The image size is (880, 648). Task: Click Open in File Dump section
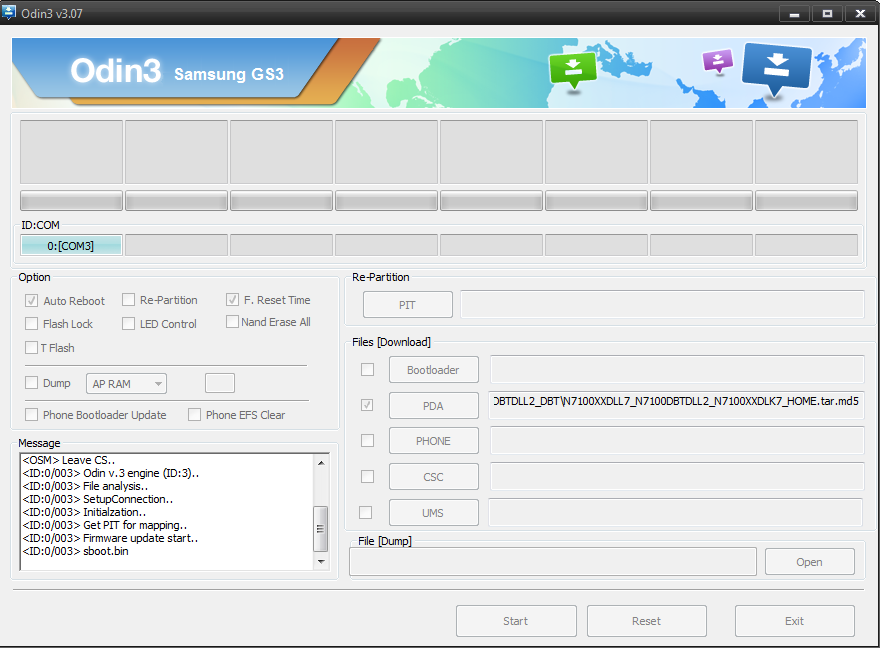tap(809, 562)
